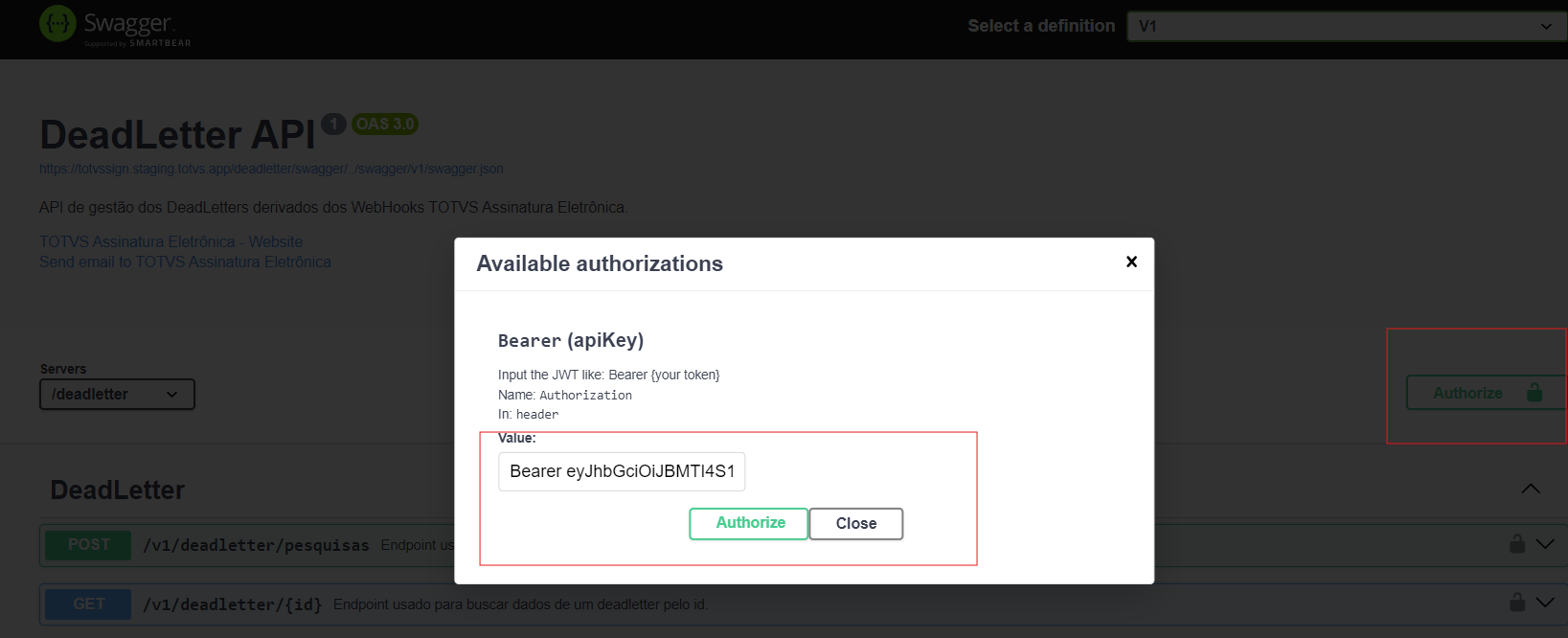Collapse the DeadLetter section chevron
The image size is (1568, 638).
tap(1531, 489)
